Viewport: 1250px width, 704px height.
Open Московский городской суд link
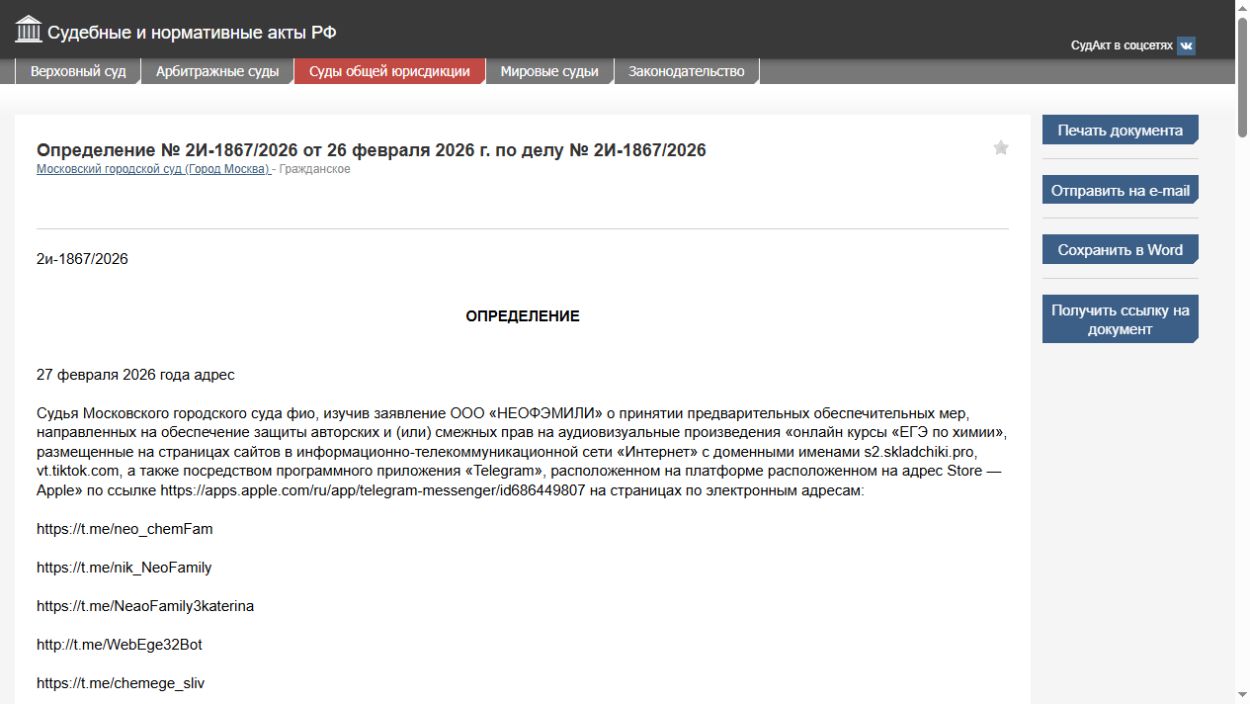153,169
